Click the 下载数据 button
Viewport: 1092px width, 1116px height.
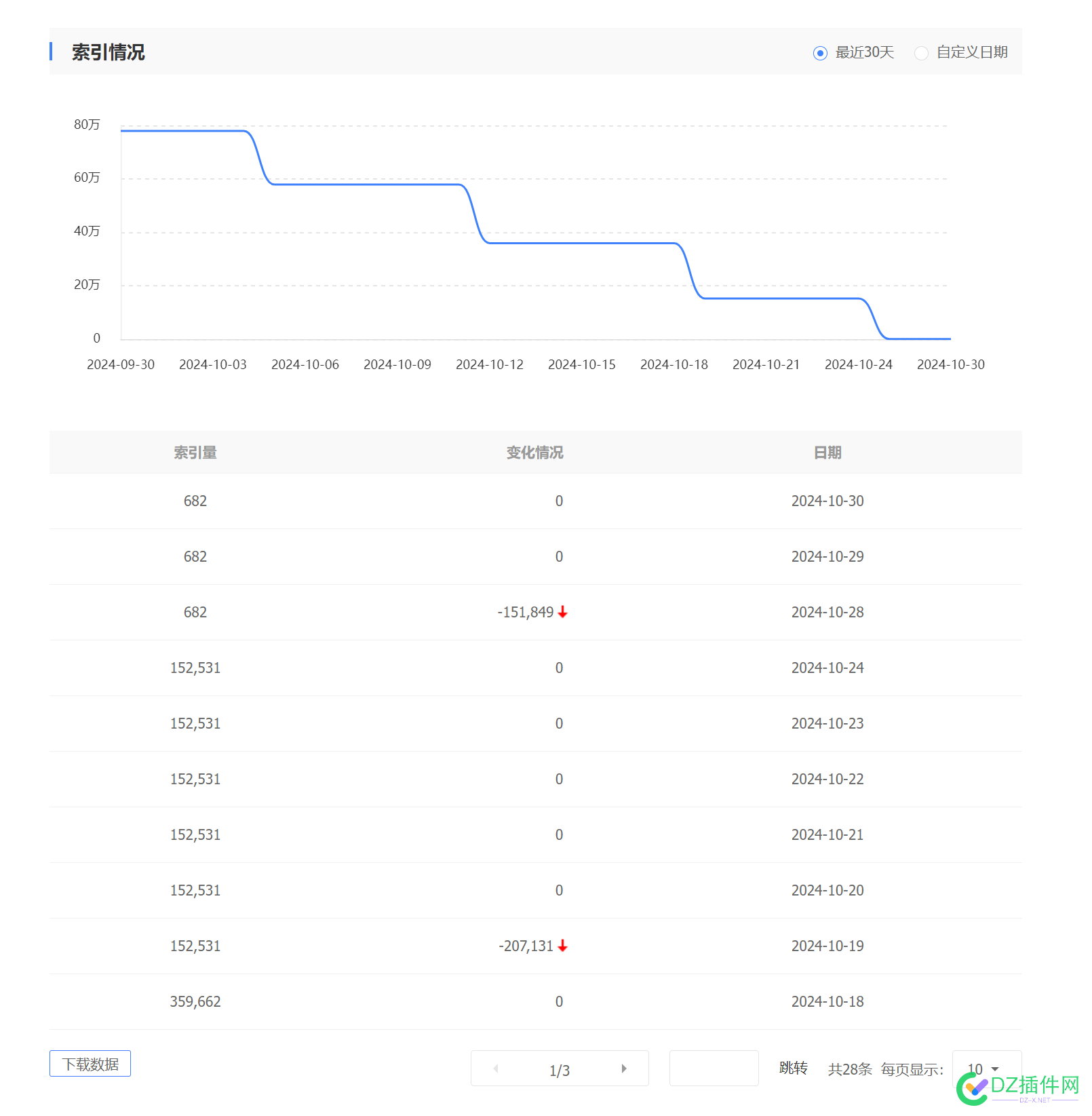(x=90, y=1064)
